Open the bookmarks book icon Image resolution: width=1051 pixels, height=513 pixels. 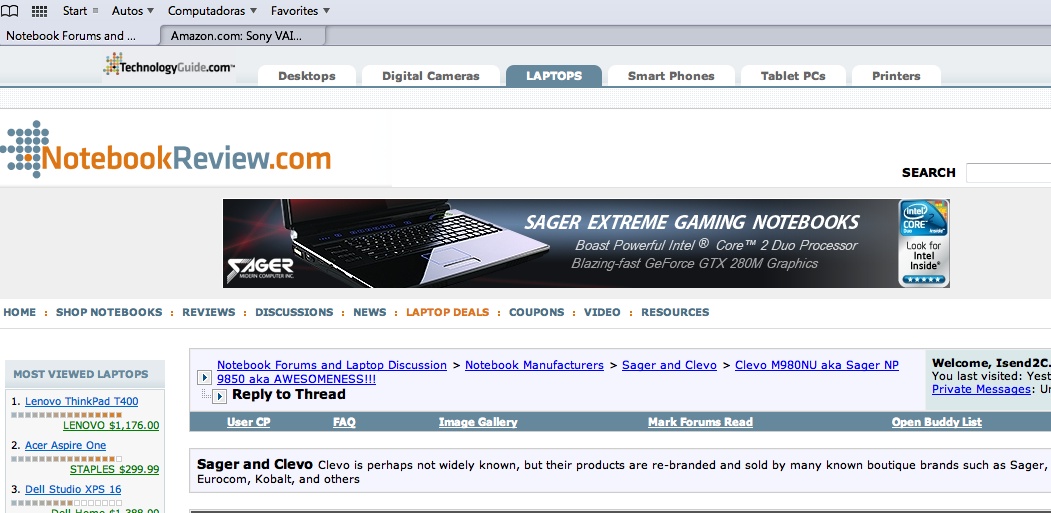tap(9, 11)
